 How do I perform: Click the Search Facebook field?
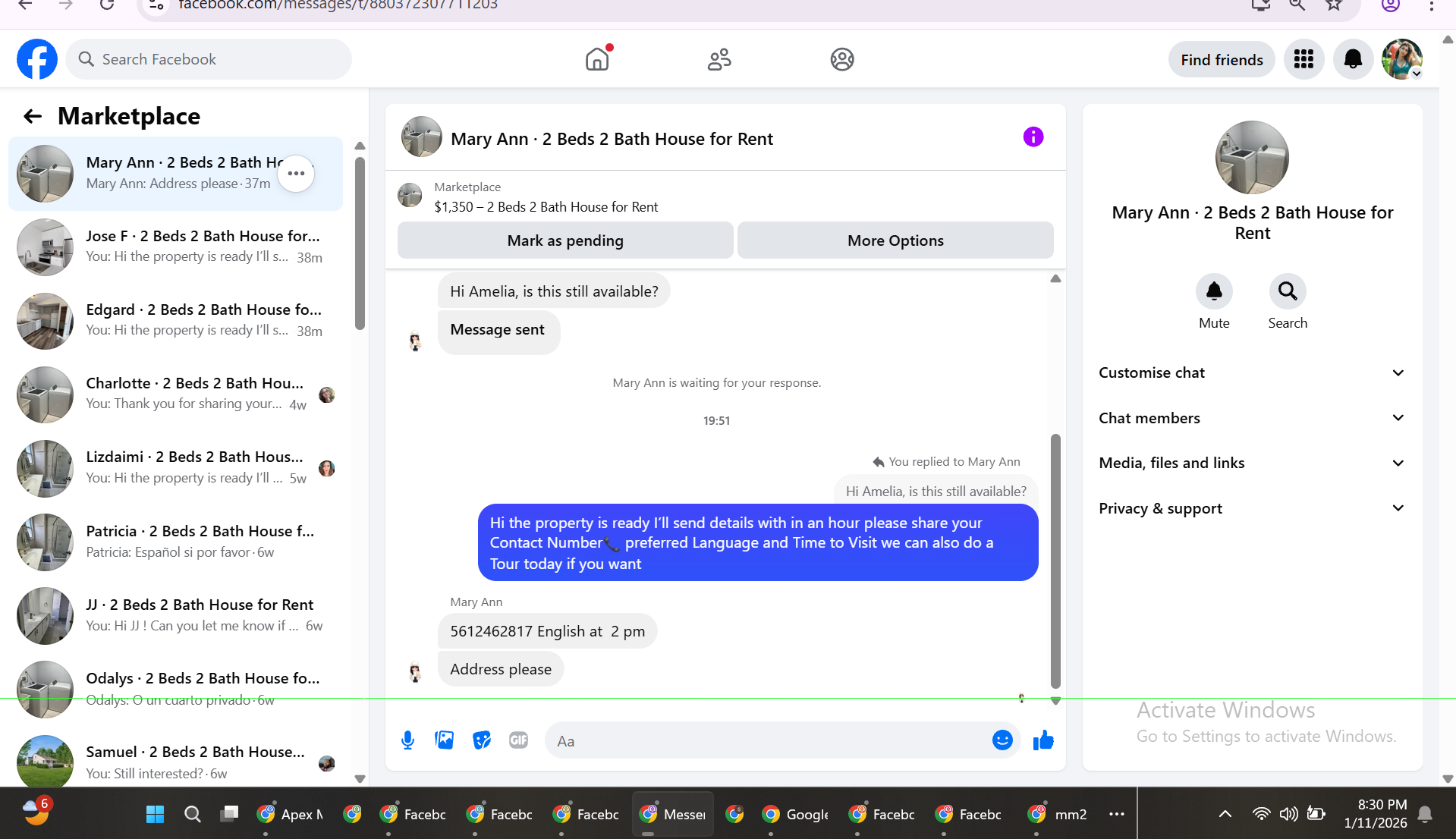coord(209,59)
